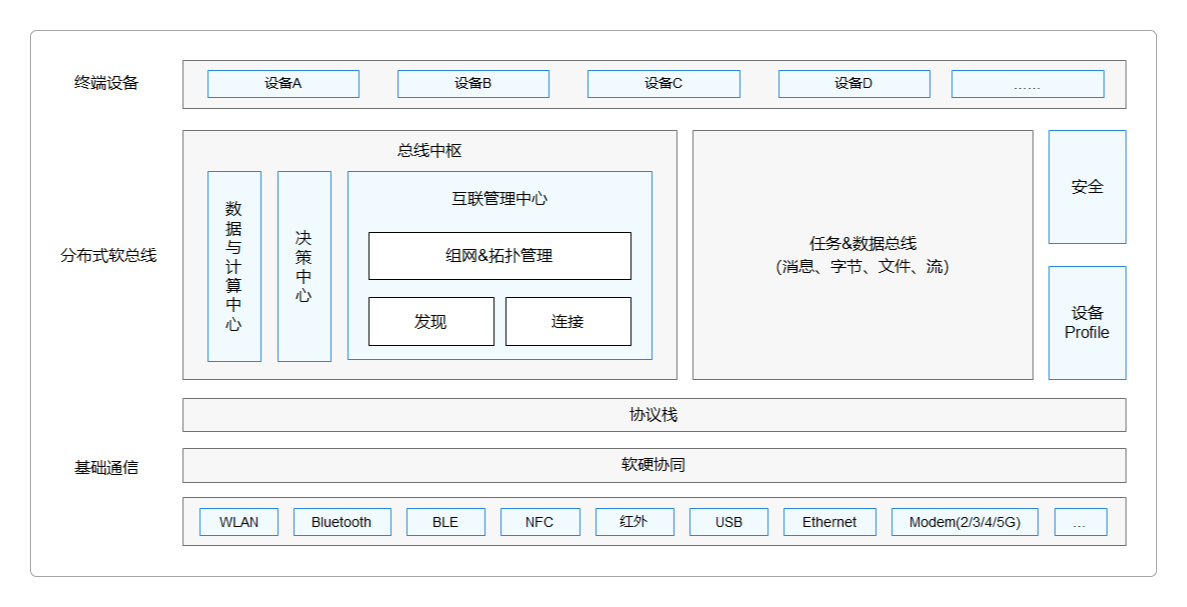Viewport: 1187px width, 607px height.
Task: Click the 红外 box
Action: pos(634,522)
